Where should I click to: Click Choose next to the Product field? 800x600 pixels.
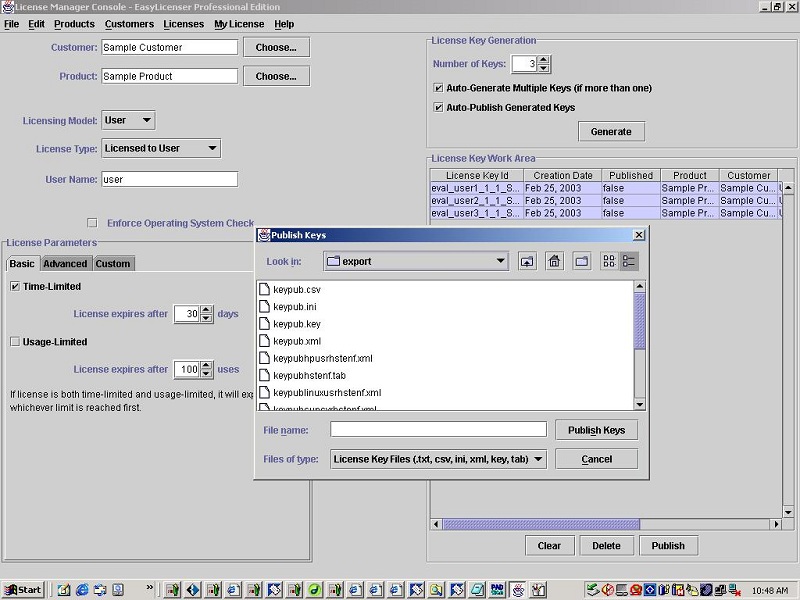[x=276, y=77]
